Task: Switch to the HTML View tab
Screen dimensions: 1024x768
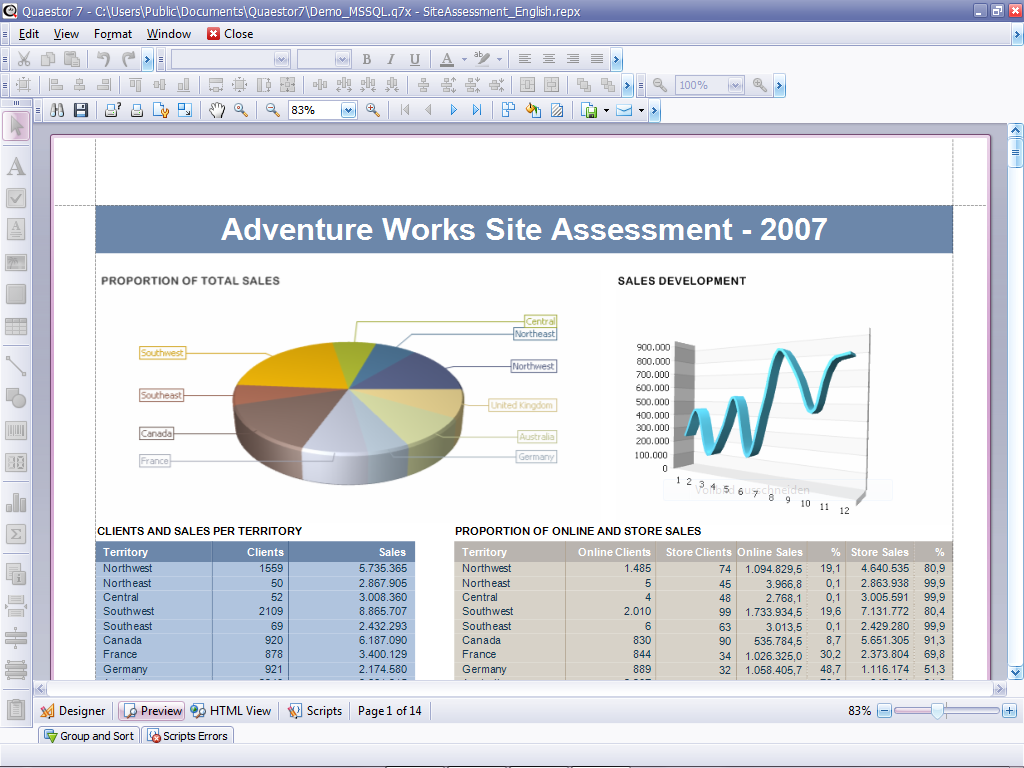Action: 231,711
